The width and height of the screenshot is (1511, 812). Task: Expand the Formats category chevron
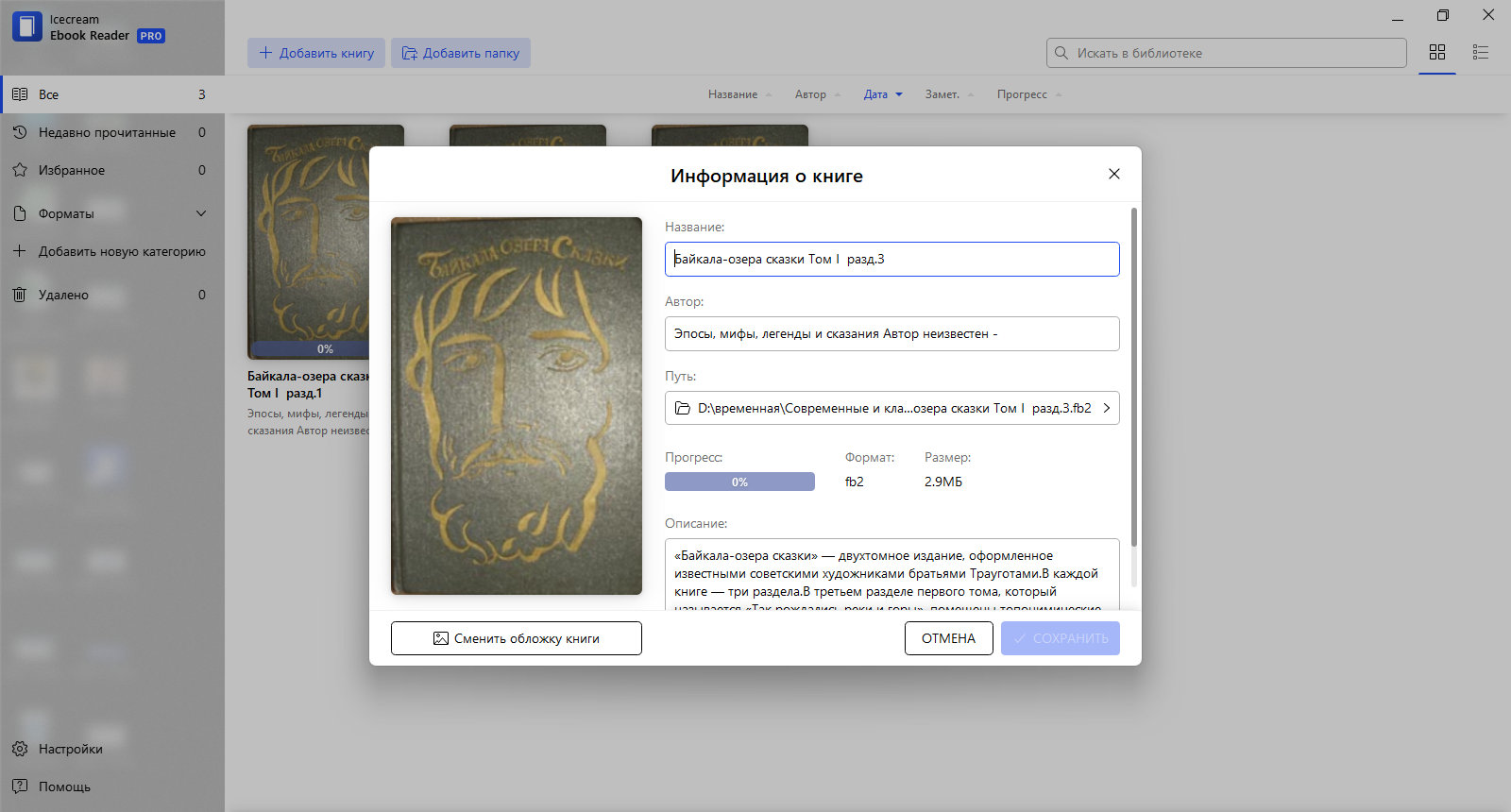pyautogui.click(x=201, y=213)
